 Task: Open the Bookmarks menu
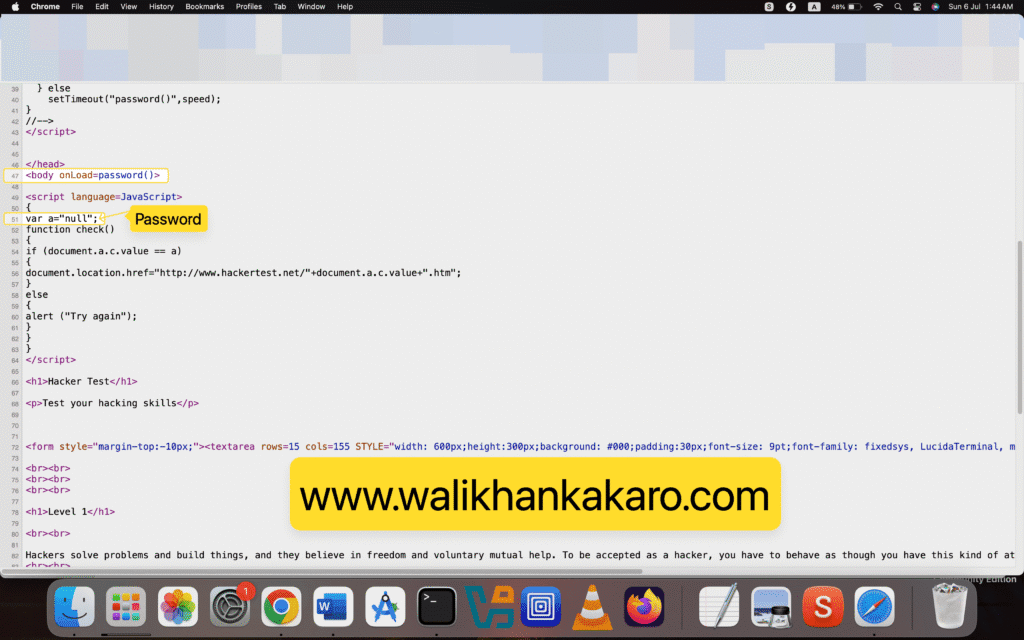pos(204,7)
